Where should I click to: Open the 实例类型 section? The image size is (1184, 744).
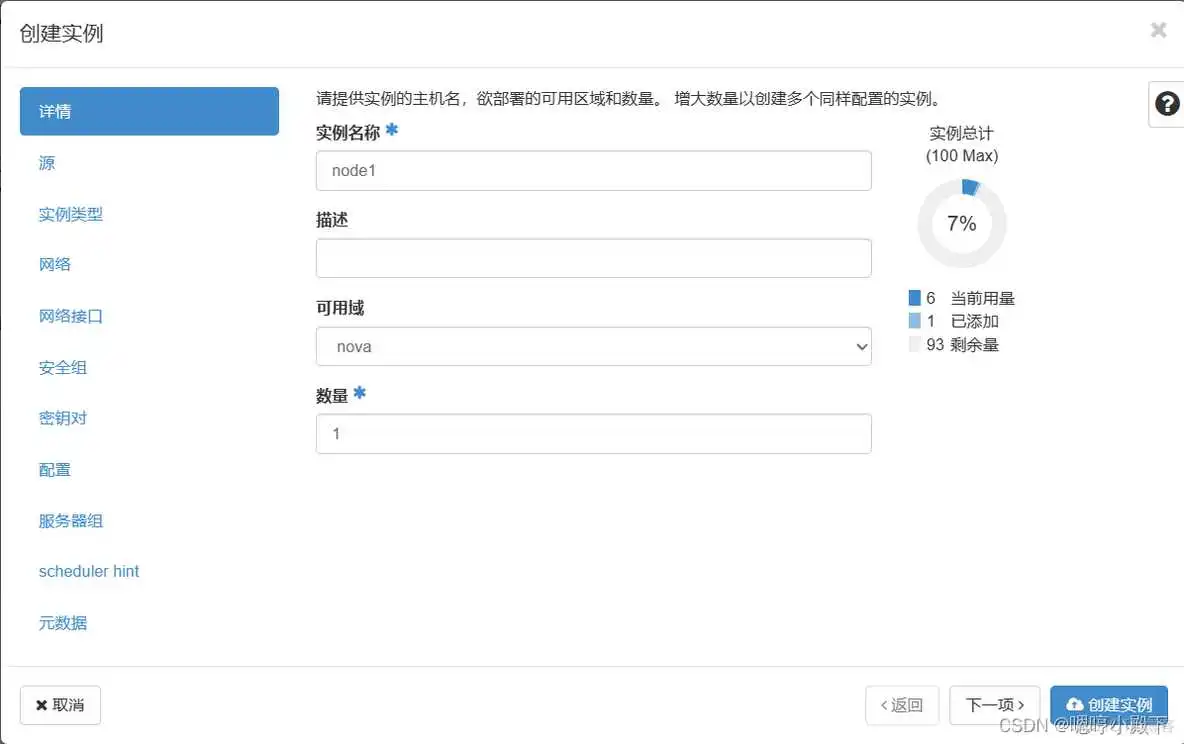pyautogui.click(x=71, y=213)
